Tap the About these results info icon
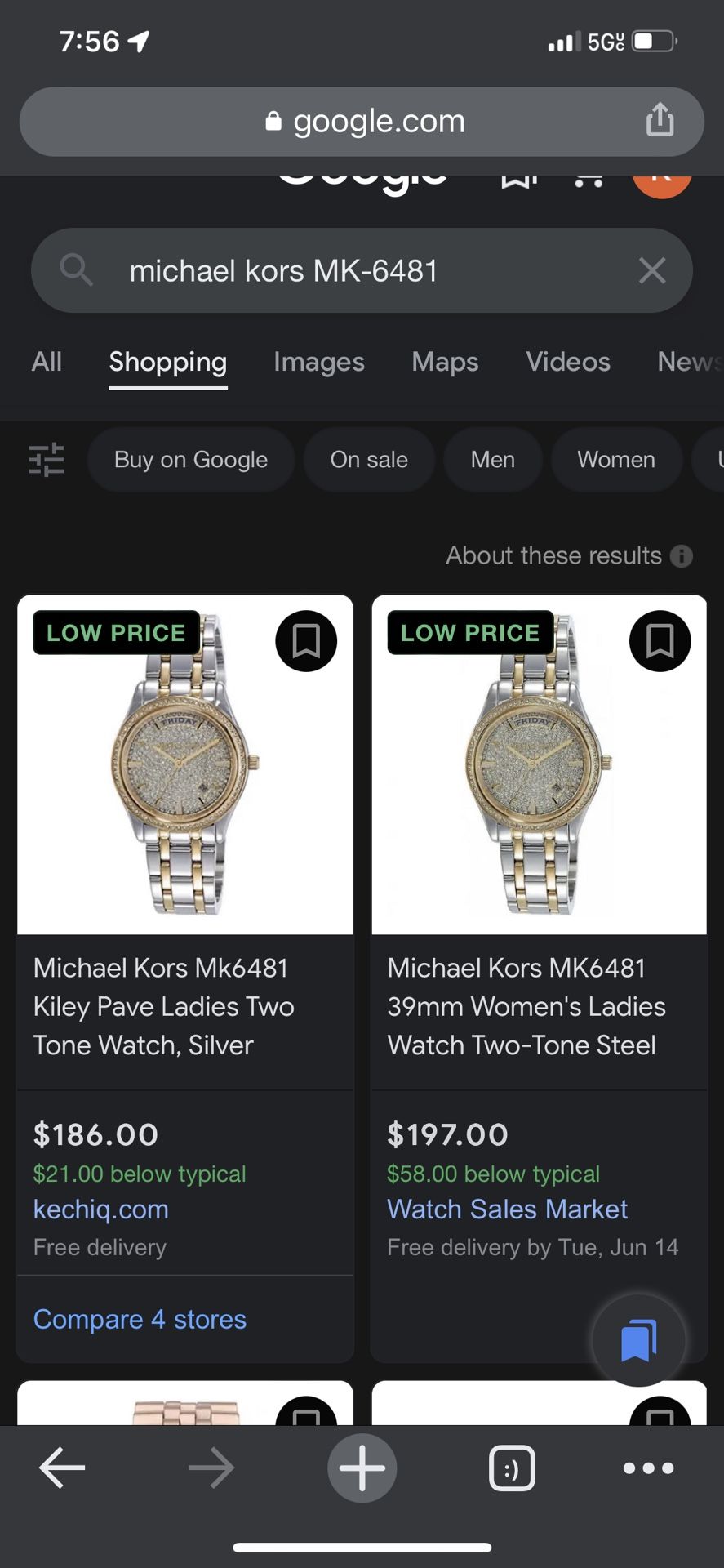 coord(682,556)
